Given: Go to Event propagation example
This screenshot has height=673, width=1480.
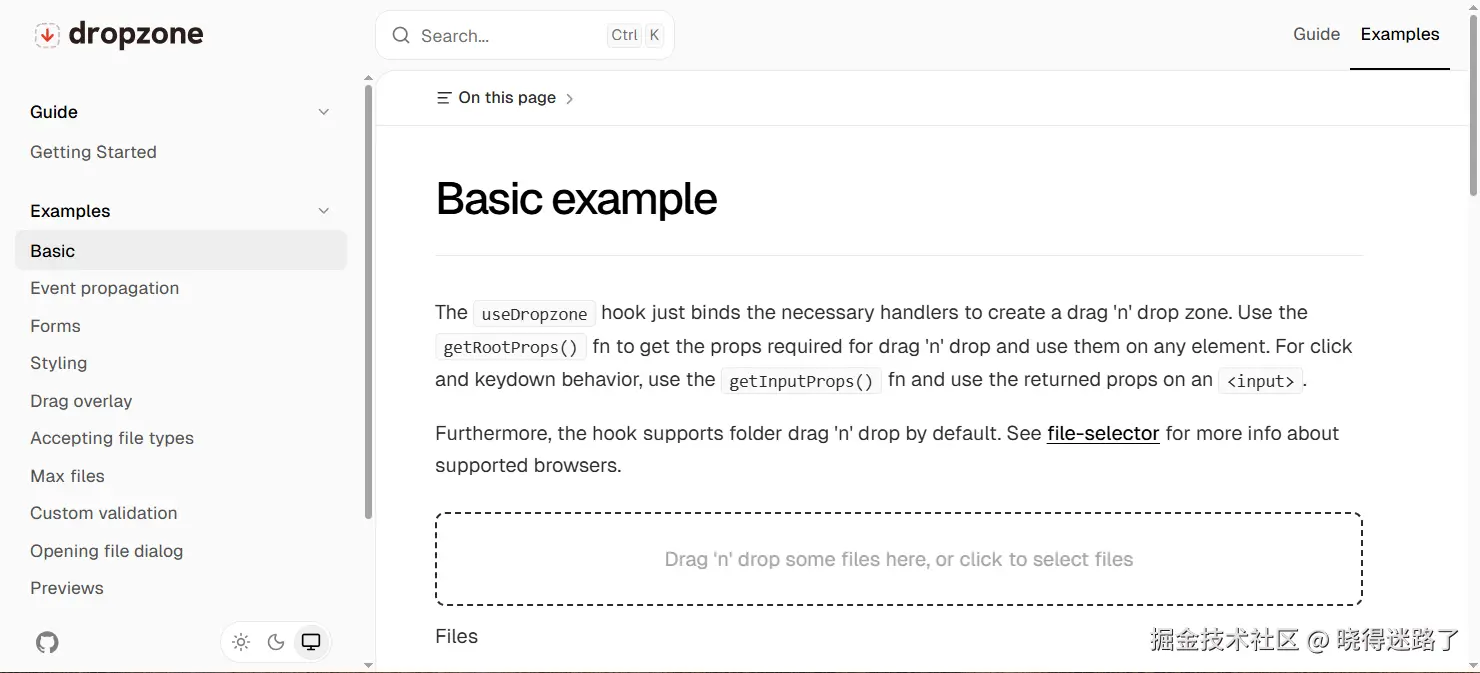Looking at the screenshot, I should pos(104,288).
